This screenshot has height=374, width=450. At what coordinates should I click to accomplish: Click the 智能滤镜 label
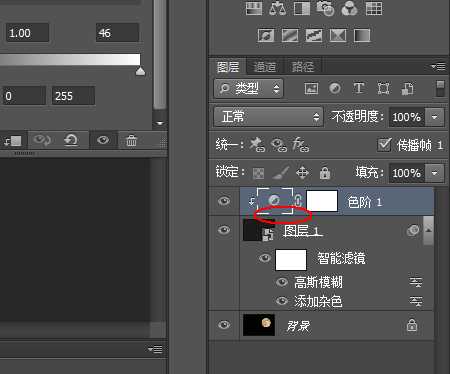tap(341, 258)
